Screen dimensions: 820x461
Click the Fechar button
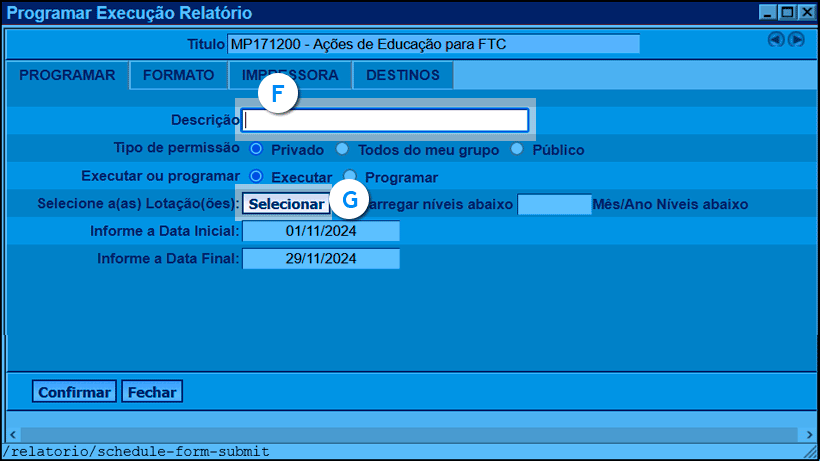pos(152,391)
